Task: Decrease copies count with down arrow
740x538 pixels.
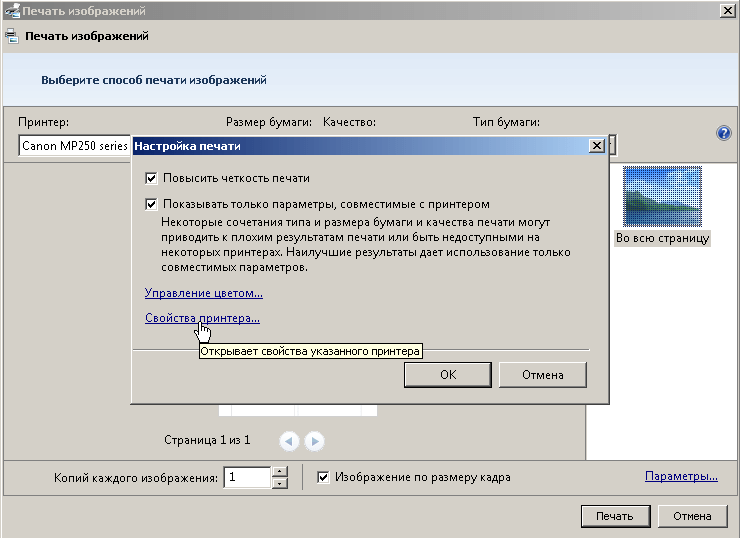Action: tap(280, 483)
